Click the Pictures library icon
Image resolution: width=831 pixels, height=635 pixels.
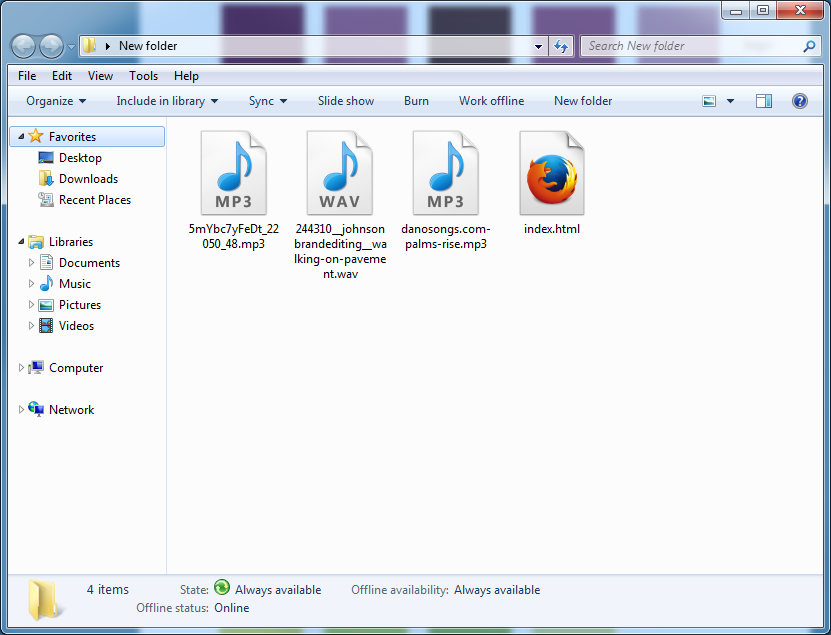point(46,305)
